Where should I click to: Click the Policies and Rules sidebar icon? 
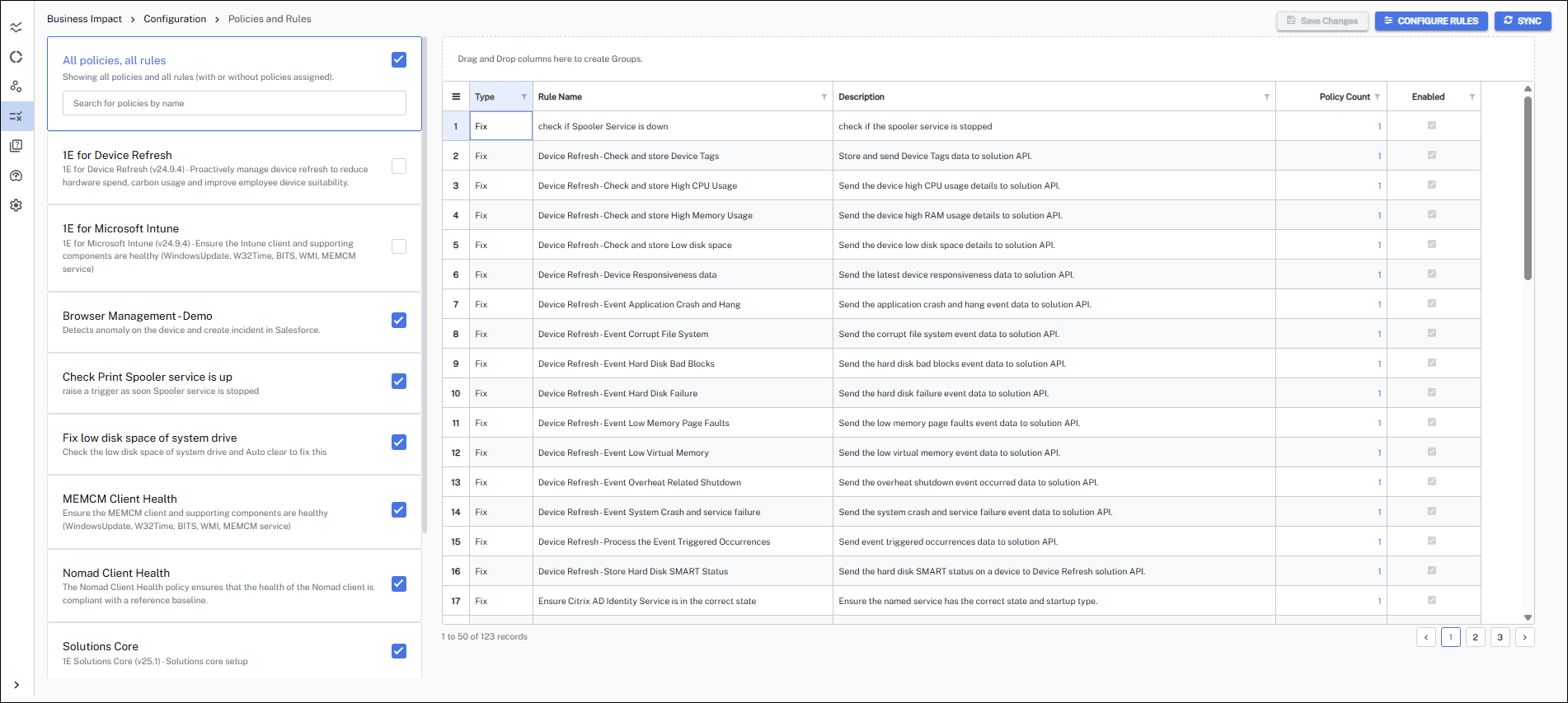16,116
